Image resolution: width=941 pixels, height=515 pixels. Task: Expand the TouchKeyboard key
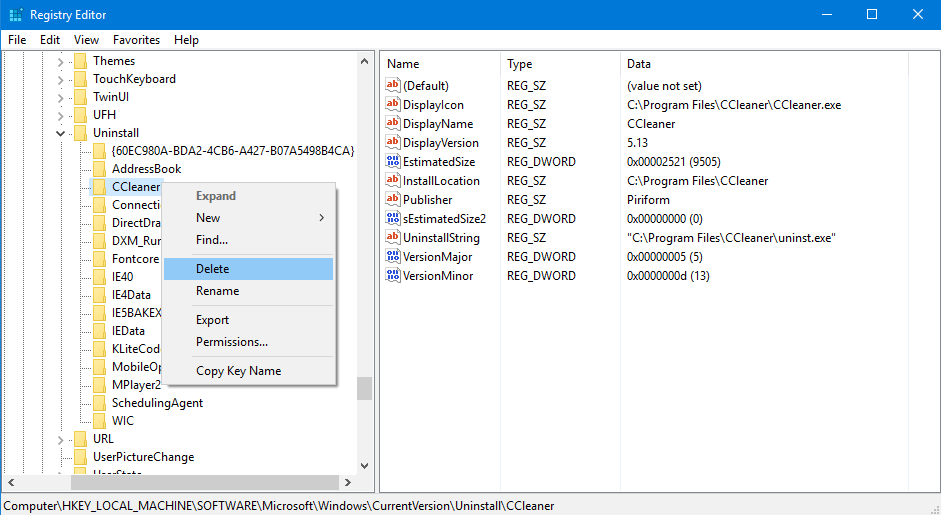click(60, 79)
